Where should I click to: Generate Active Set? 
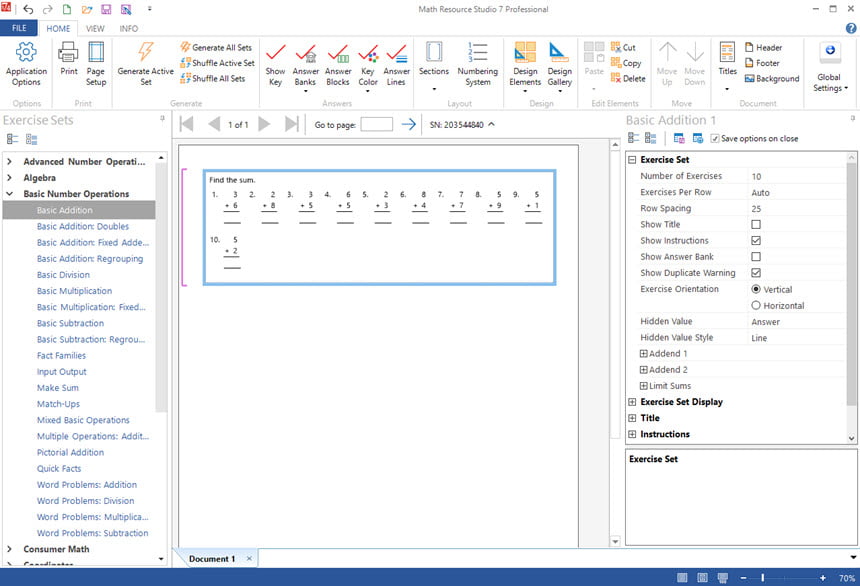tap(145, 64)
